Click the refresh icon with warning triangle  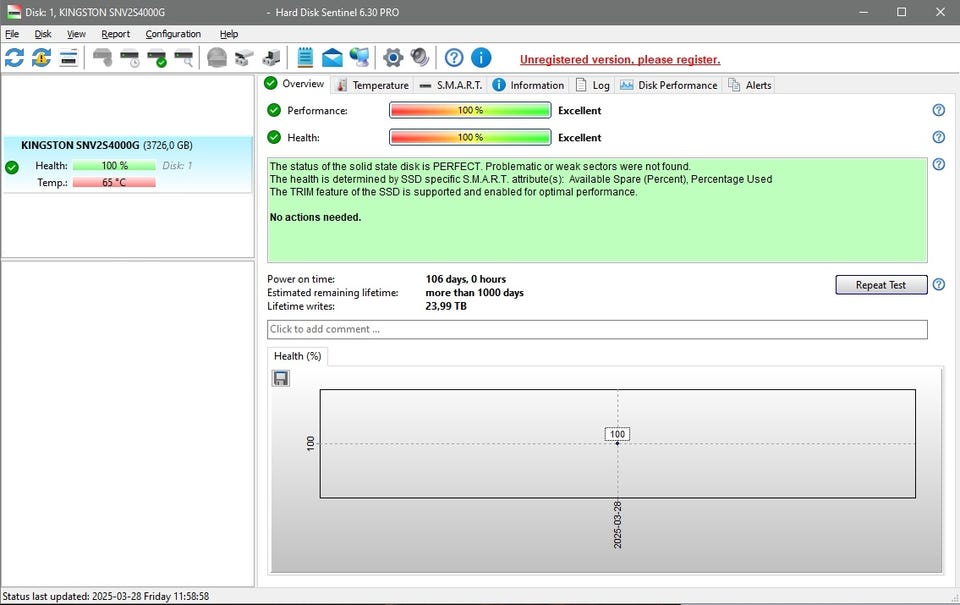41,58
